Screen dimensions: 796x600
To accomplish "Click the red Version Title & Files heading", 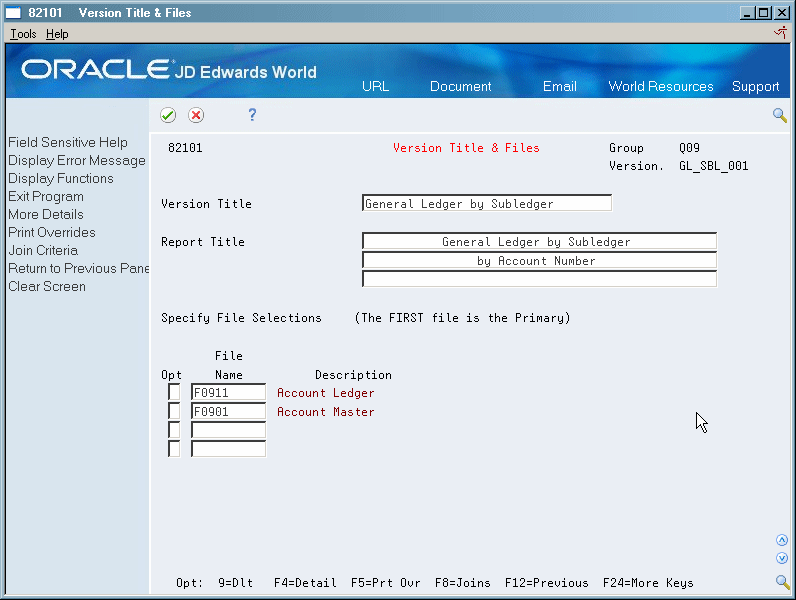I will coord(466,148).
